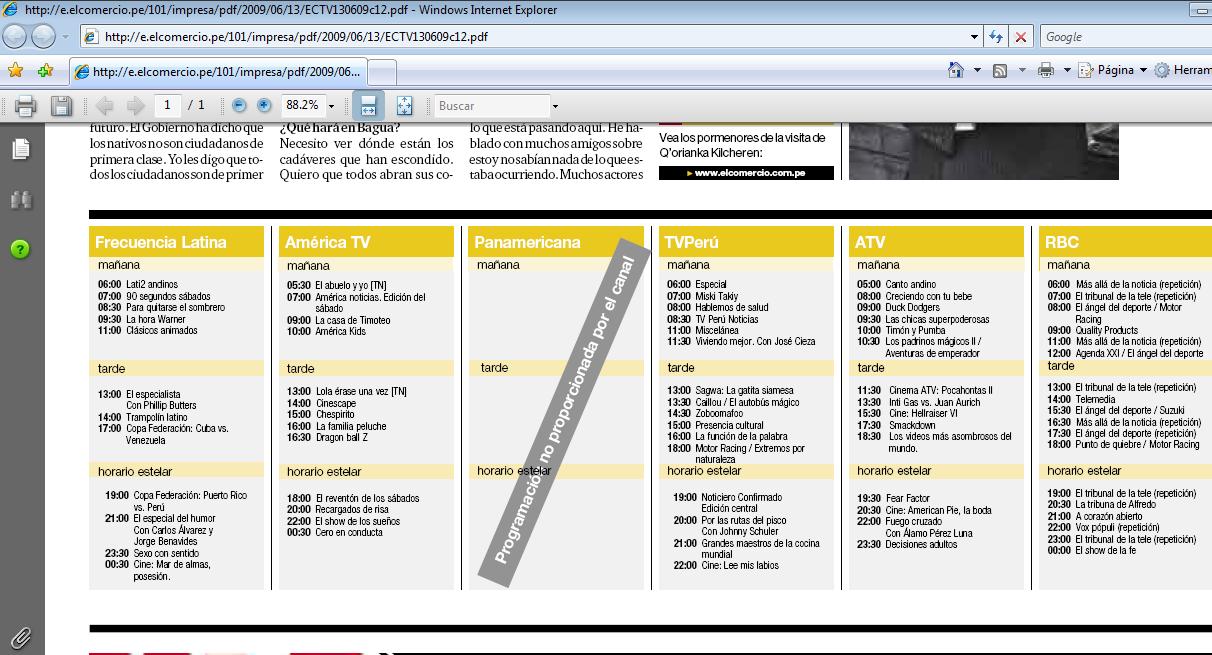Viewport: 1212px width, 655px height.
Task: Open recent pages dropdown beside forward button
Action: tap(65, 37)
